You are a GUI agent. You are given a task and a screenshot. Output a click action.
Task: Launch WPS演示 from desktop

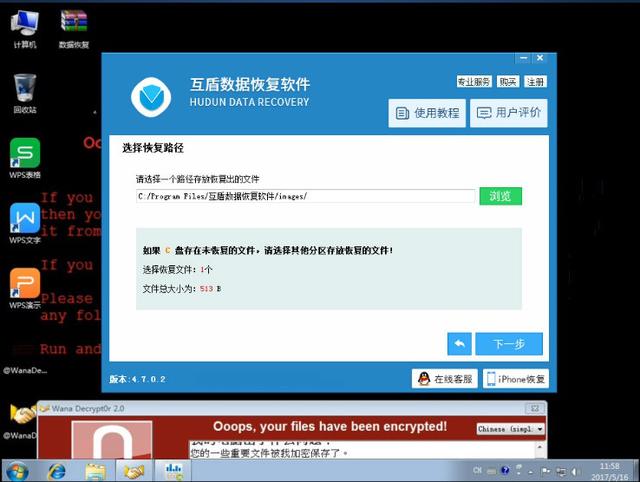[25, 288]
